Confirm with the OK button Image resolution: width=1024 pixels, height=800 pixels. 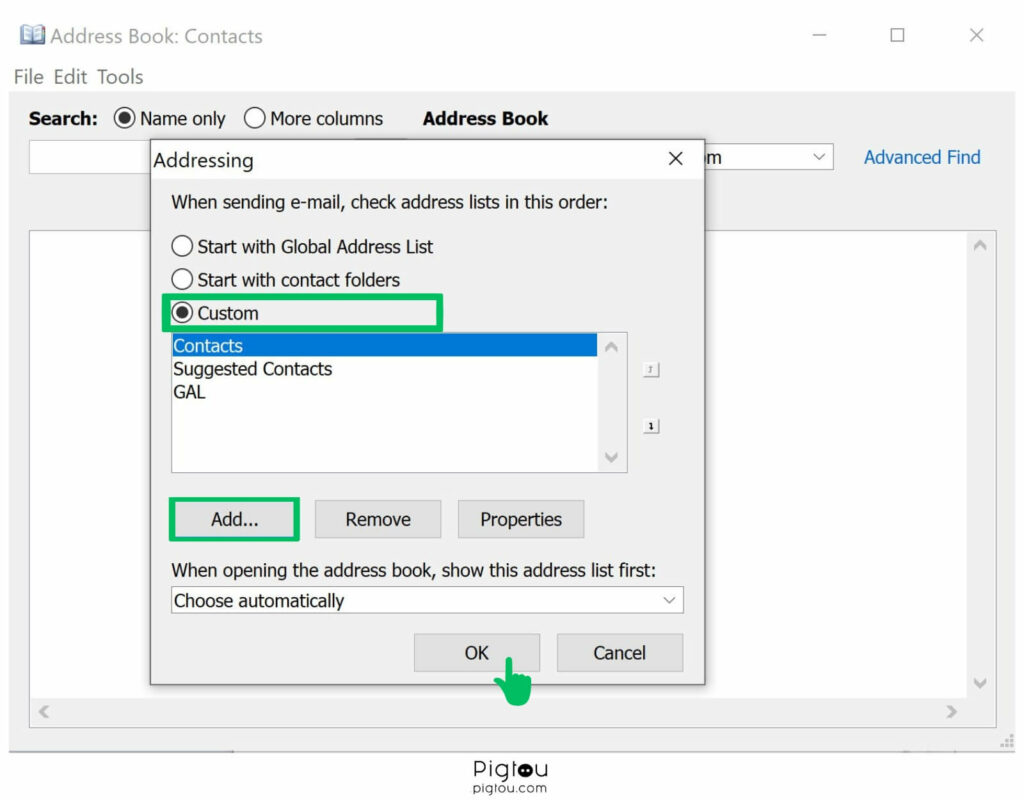click(x=477, y=652)
